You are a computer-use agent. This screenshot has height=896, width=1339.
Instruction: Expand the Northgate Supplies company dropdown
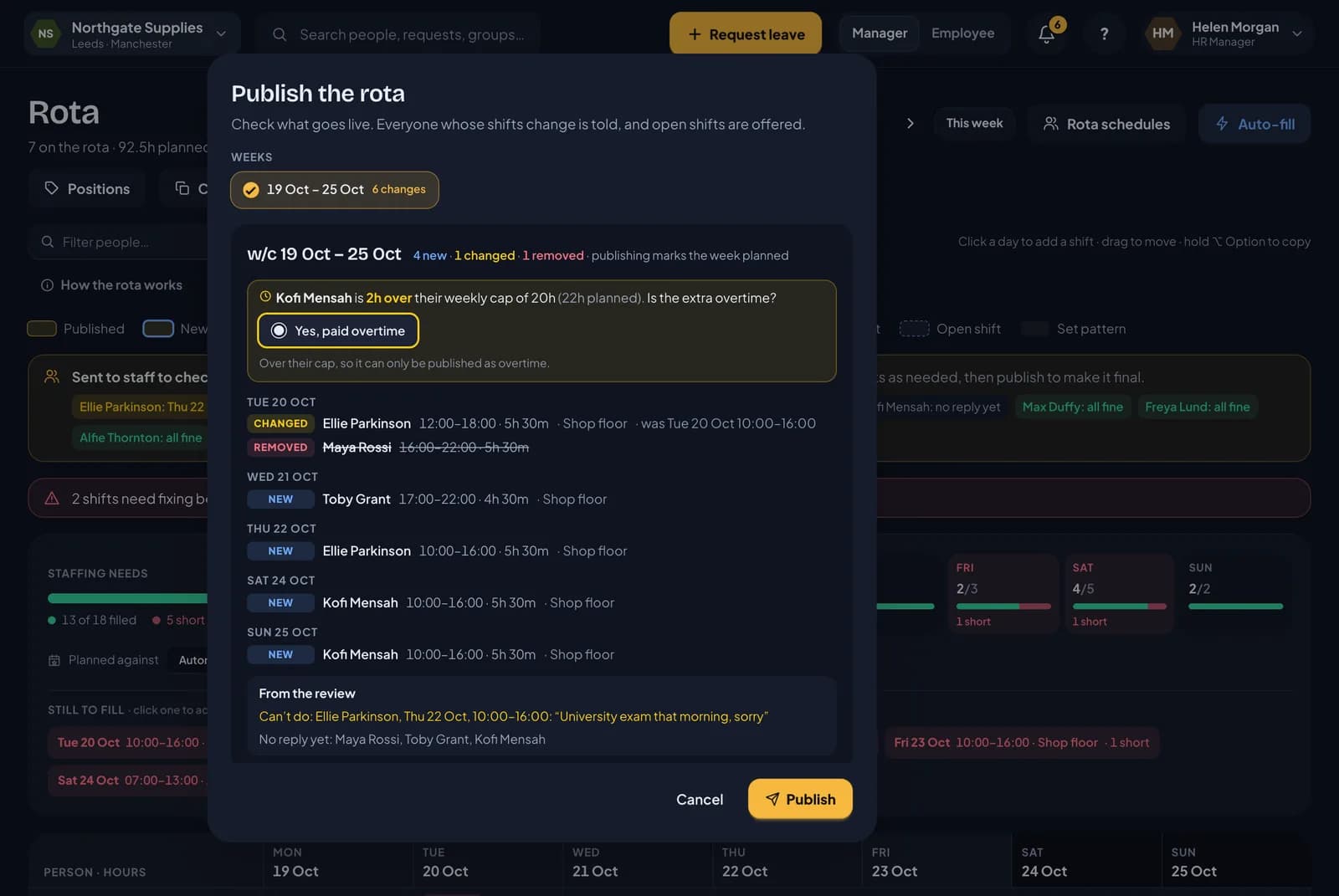[221, 33]
